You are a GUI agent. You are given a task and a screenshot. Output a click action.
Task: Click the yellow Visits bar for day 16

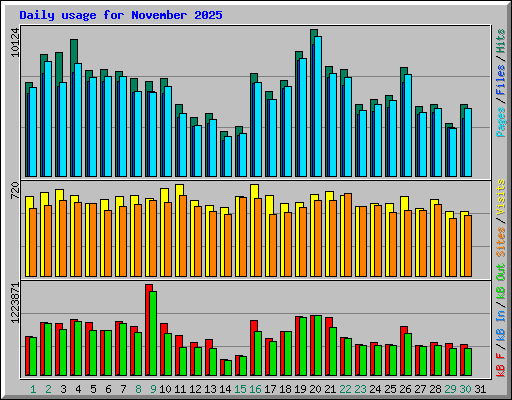pos(254,231)
